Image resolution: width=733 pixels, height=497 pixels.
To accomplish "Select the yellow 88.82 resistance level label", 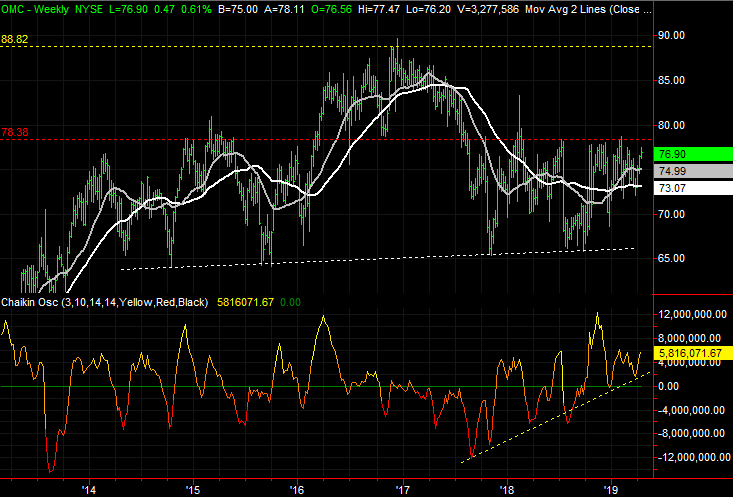I will [15, 39].
